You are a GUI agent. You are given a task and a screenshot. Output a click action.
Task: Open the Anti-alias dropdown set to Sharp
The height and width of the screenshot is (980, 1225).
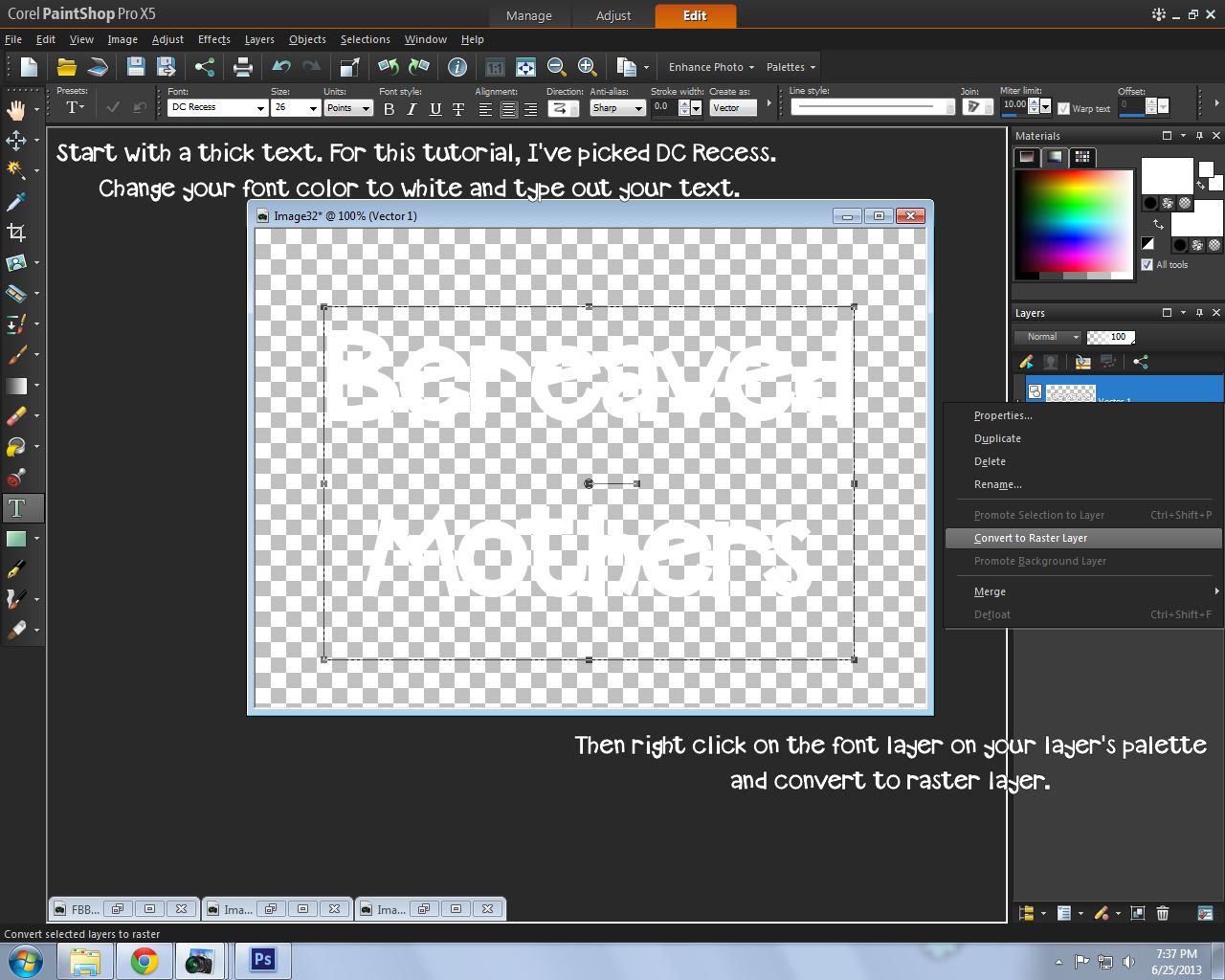click(x=616, y=108)
